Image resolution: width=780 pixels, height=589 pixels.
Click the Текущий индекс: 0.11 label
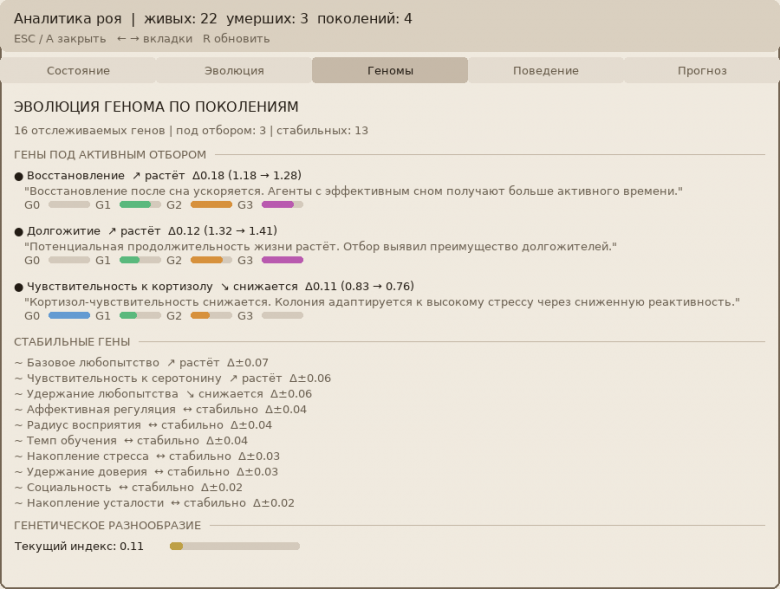79,546
